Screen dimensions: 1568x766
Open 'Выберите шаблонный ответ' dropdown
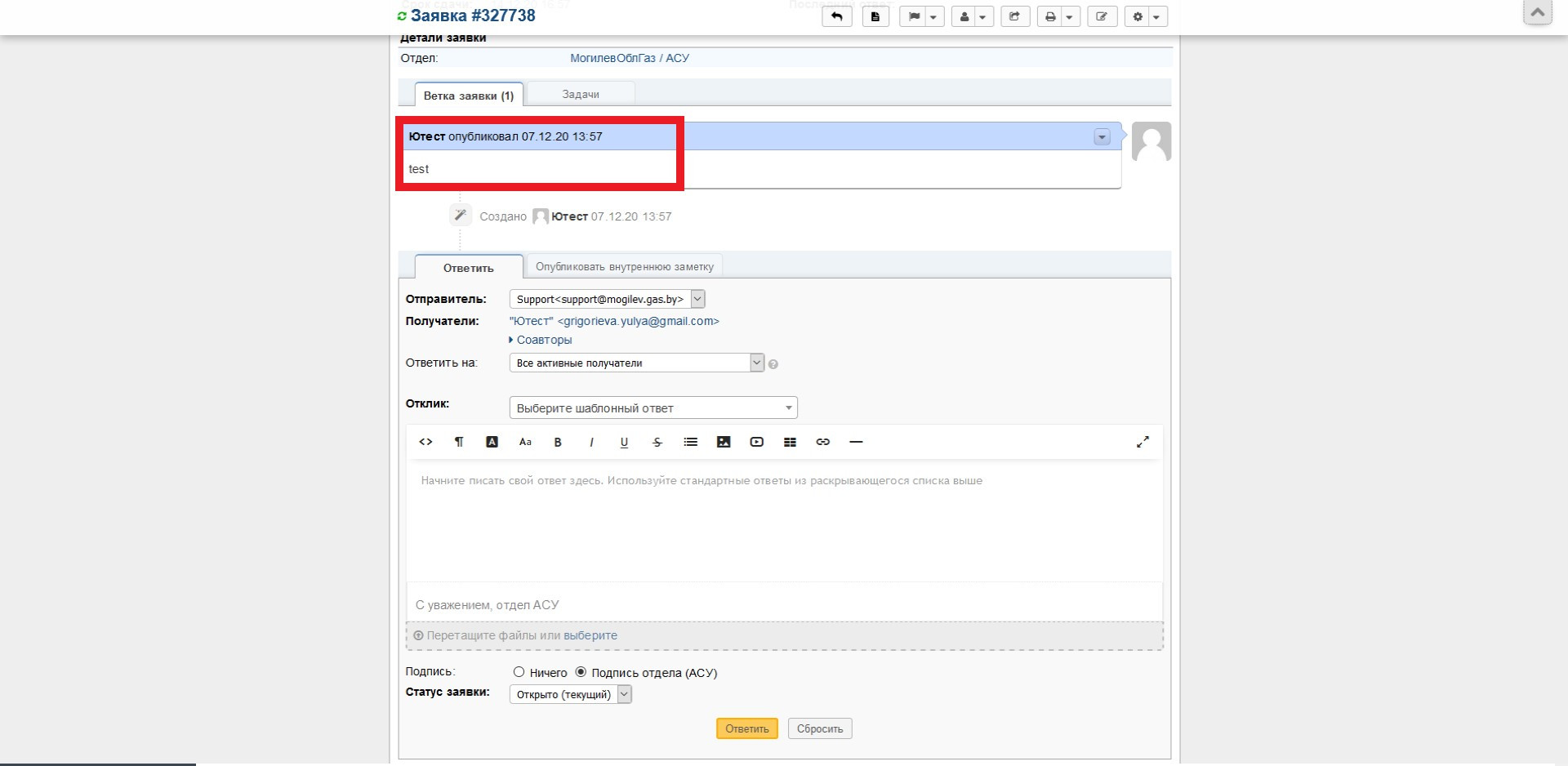[x=653, y=407]
